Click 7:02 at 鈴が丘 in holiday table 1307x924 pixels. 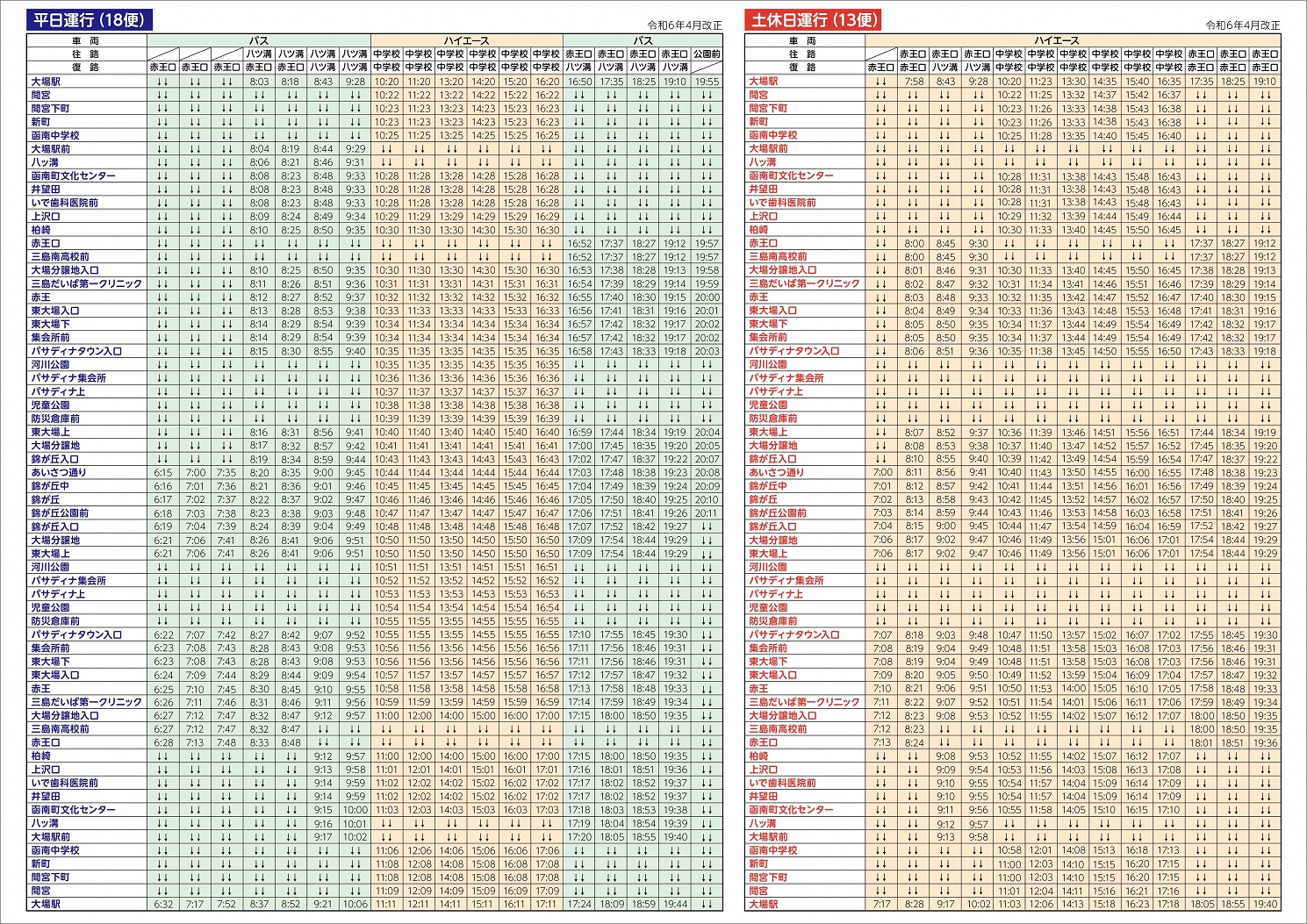coord(882,499)
